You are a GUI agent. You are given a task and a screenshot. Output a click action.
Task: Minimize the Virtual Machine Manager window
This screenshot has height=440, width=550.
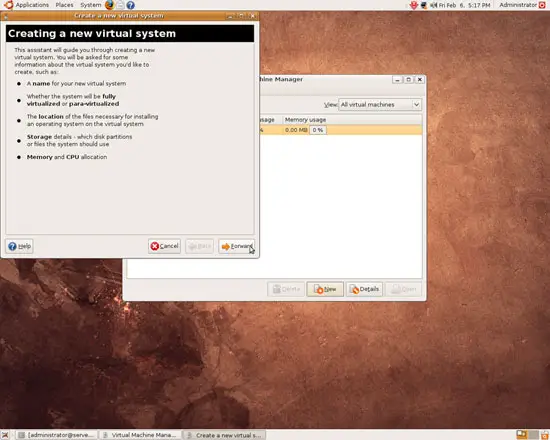click(x=397, y=80)
